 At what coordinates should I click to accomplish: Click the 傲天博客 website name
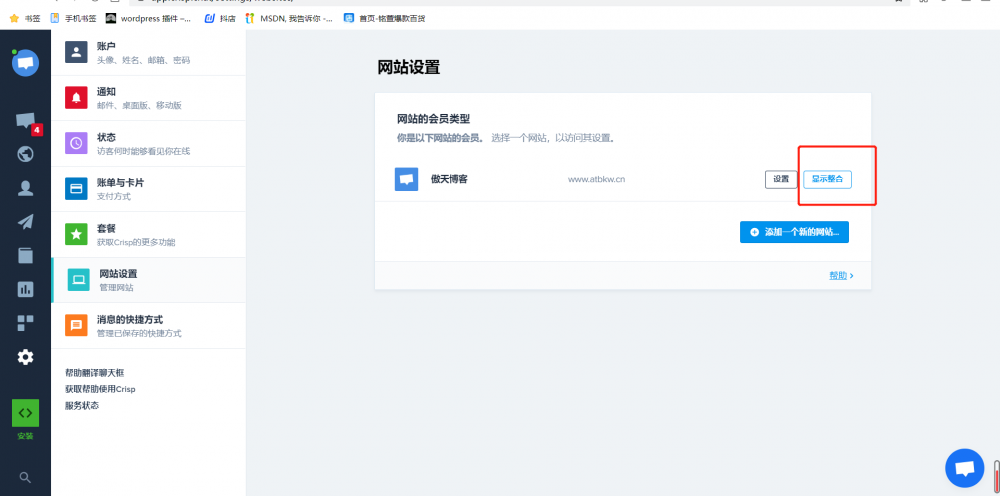[449, 179]
